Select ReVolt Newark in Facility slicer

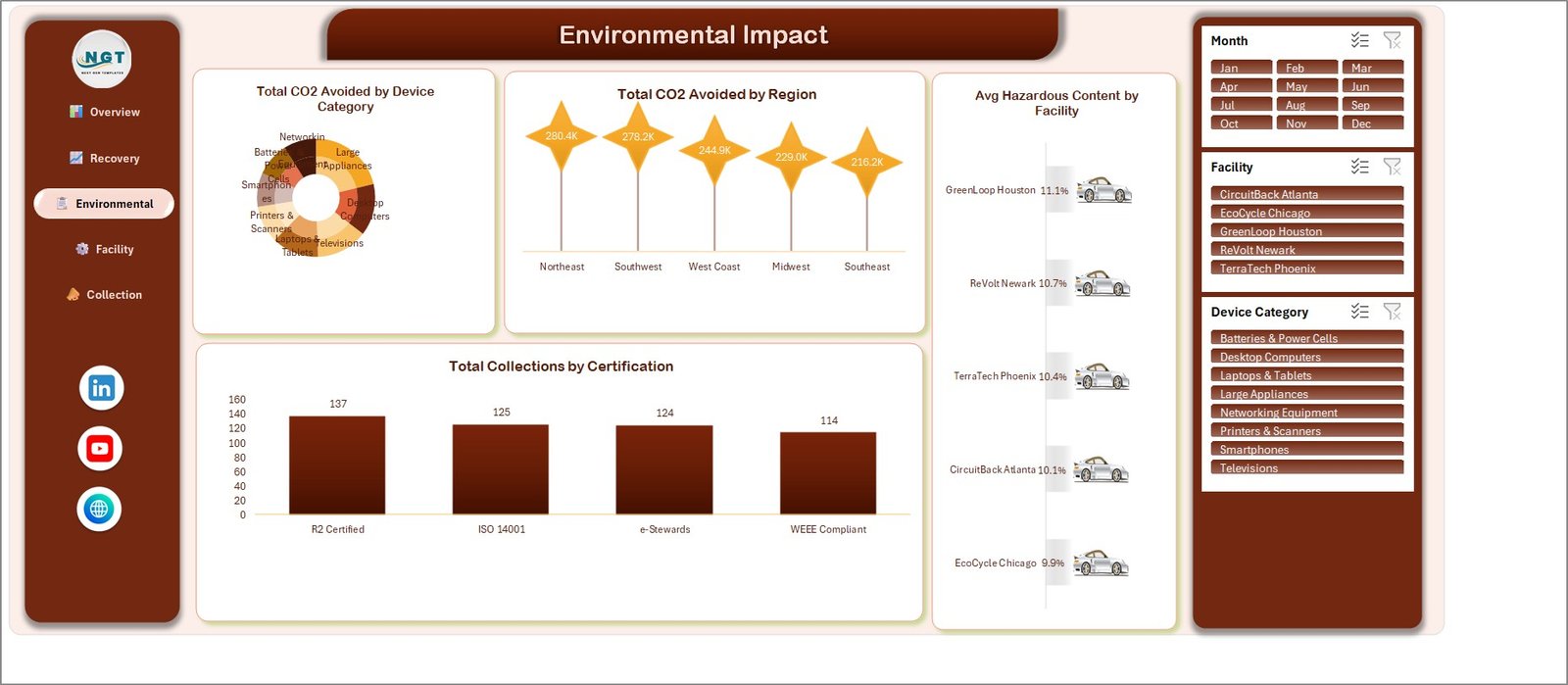1307,250
